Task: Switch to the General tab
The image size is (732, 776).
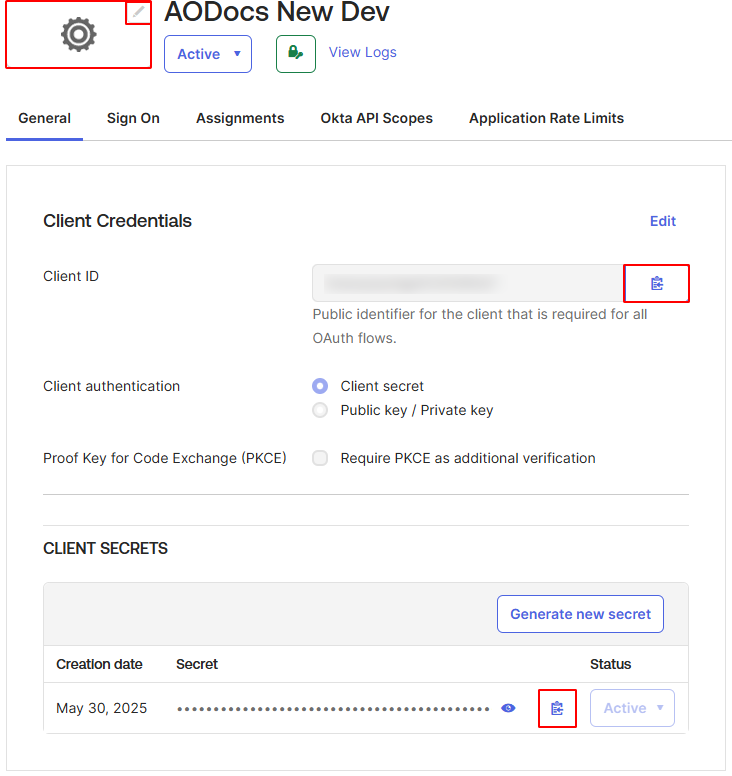Action: [45, 118]
